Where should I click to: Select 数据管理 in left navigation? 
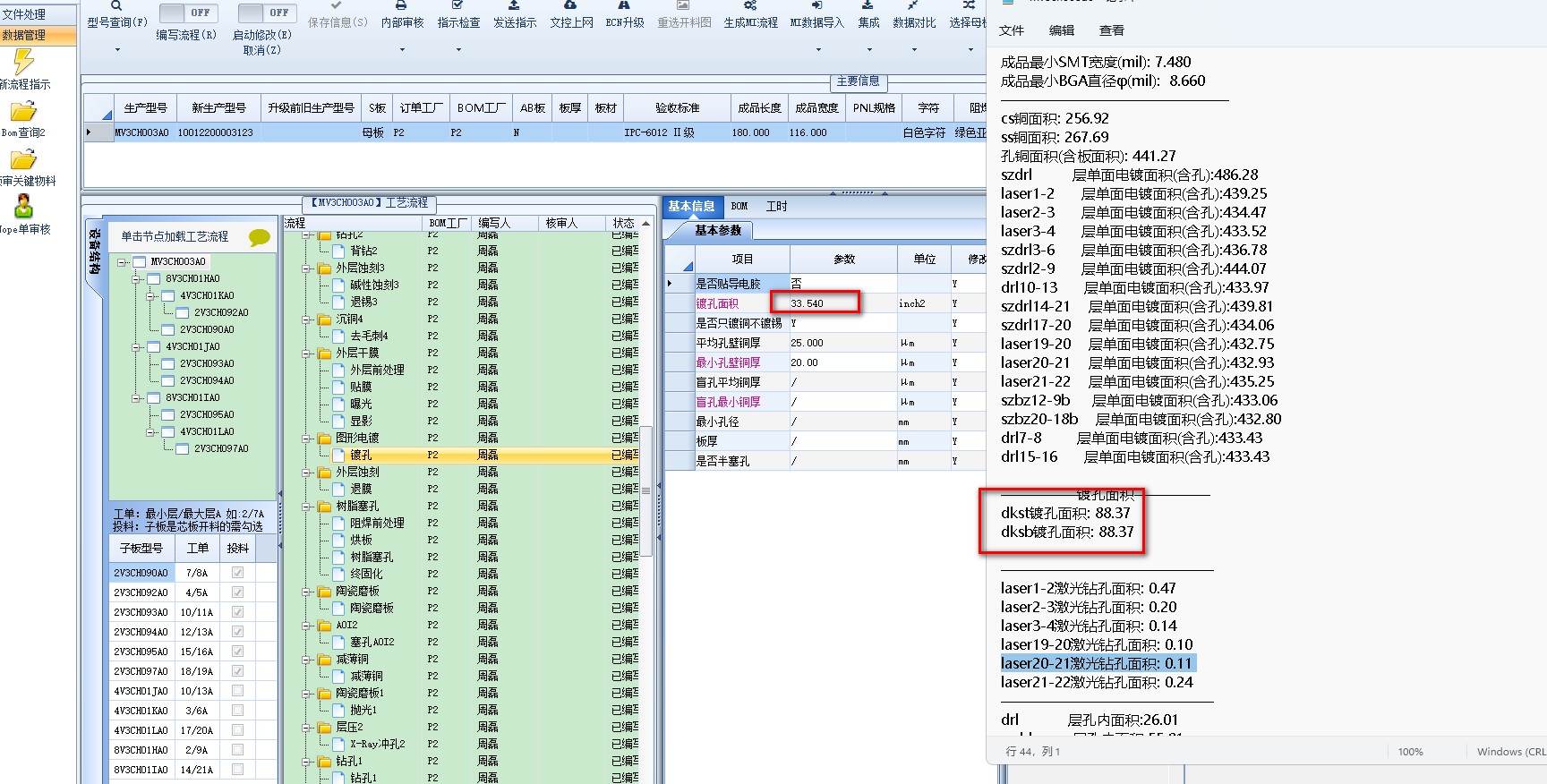tap(38, 35)
